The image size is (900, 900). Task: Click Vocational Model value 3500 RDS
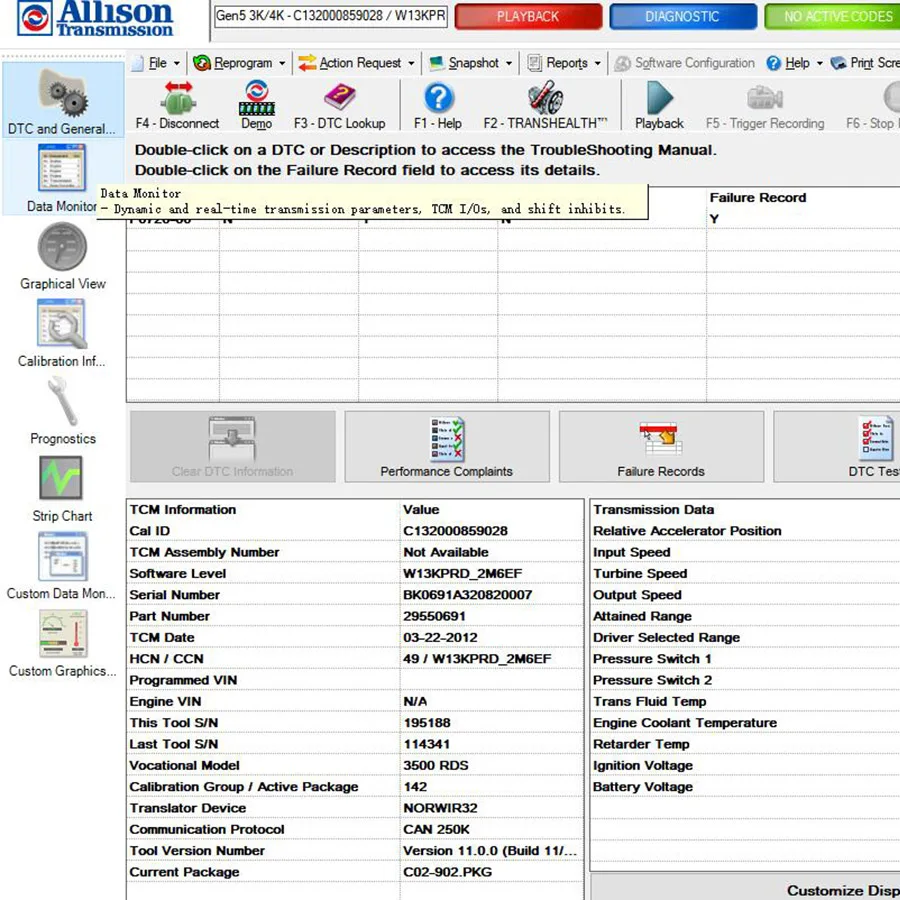pyautogui.click(x=436, y=765)
